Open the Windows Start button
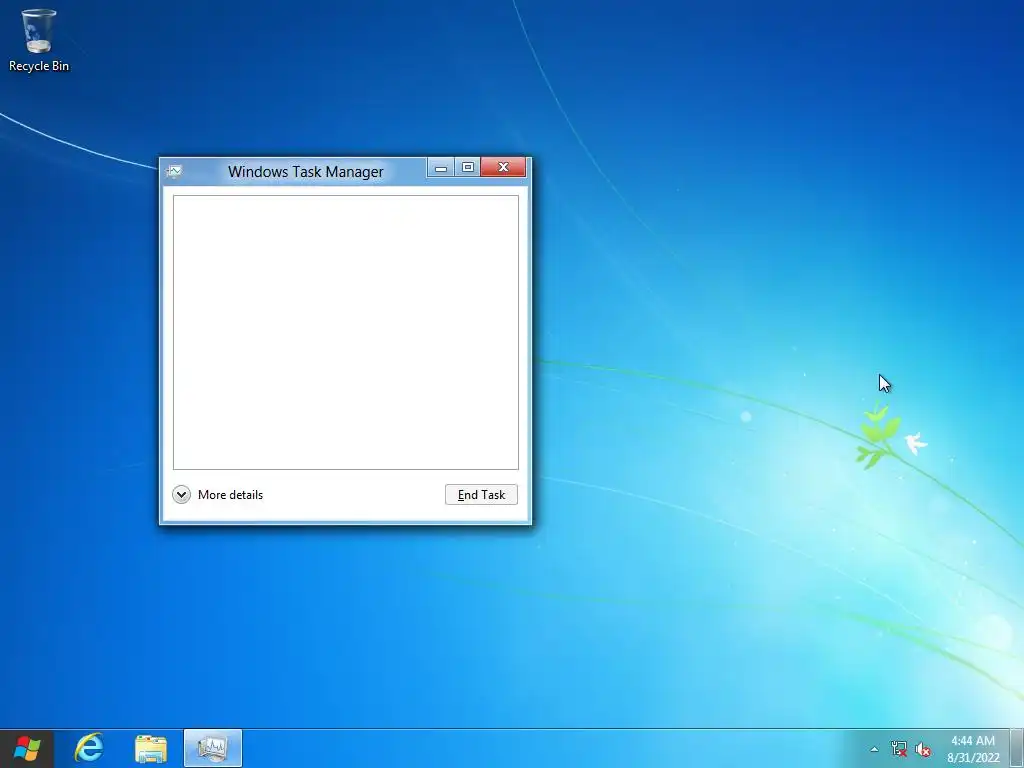The image size is (1024, 768). (x=27, y=748)
